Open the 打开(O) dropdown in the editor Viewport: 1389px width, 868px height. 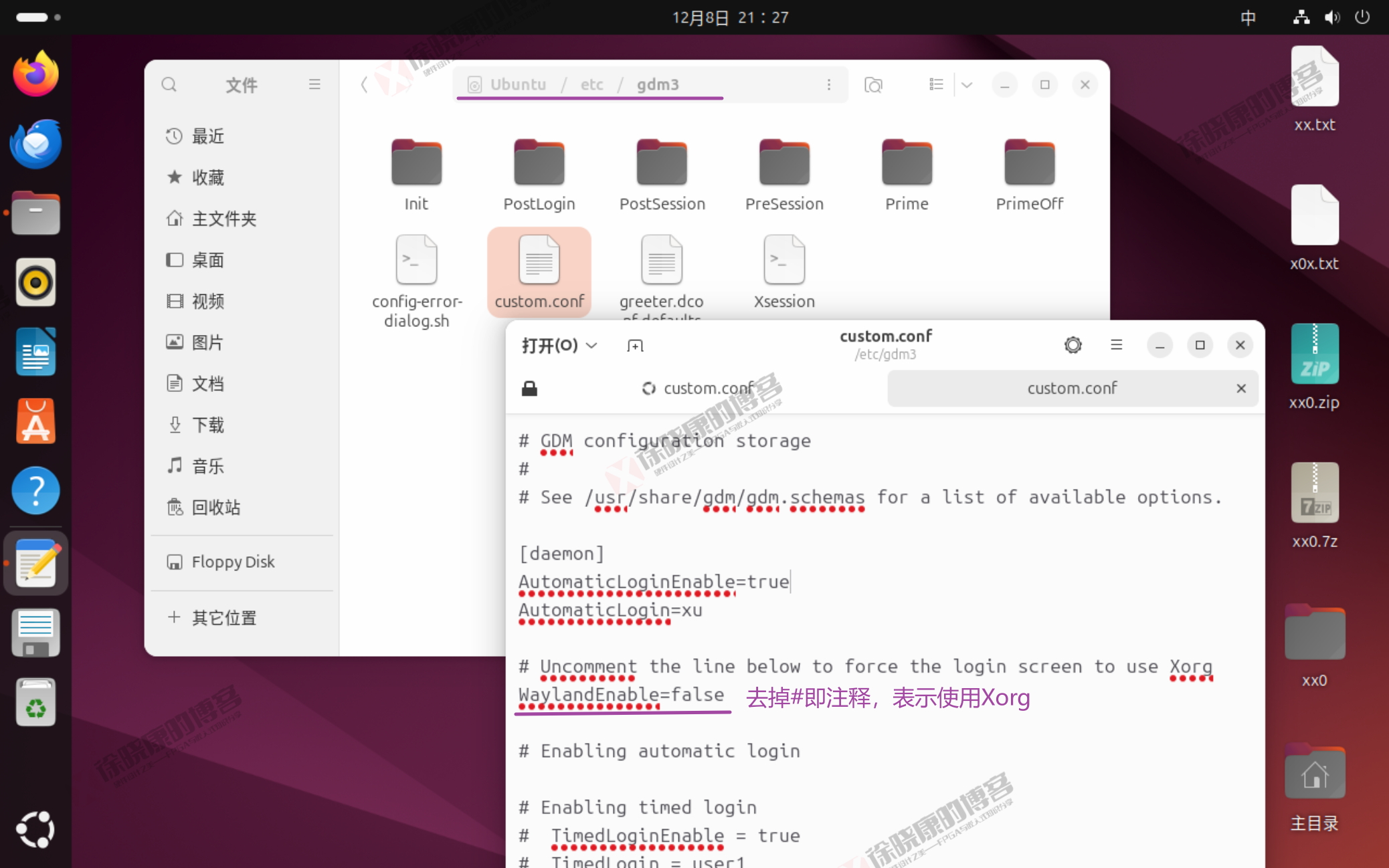click(558, 346)
